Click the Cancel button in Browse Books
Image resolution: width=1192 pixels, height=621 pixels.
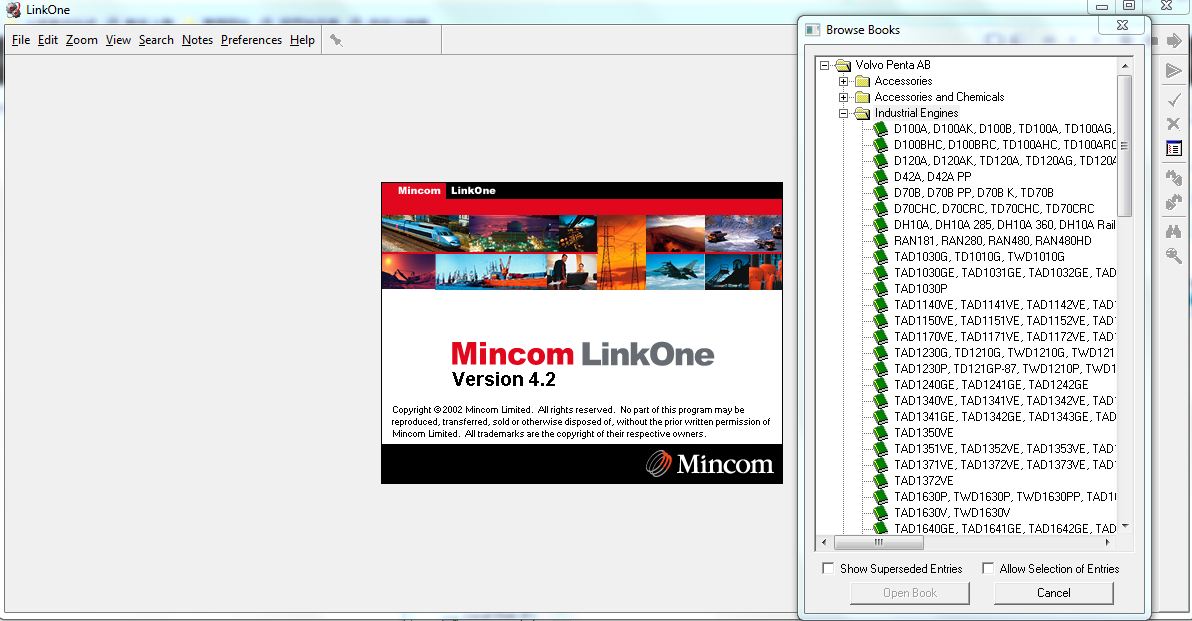tap(1054, 593)
